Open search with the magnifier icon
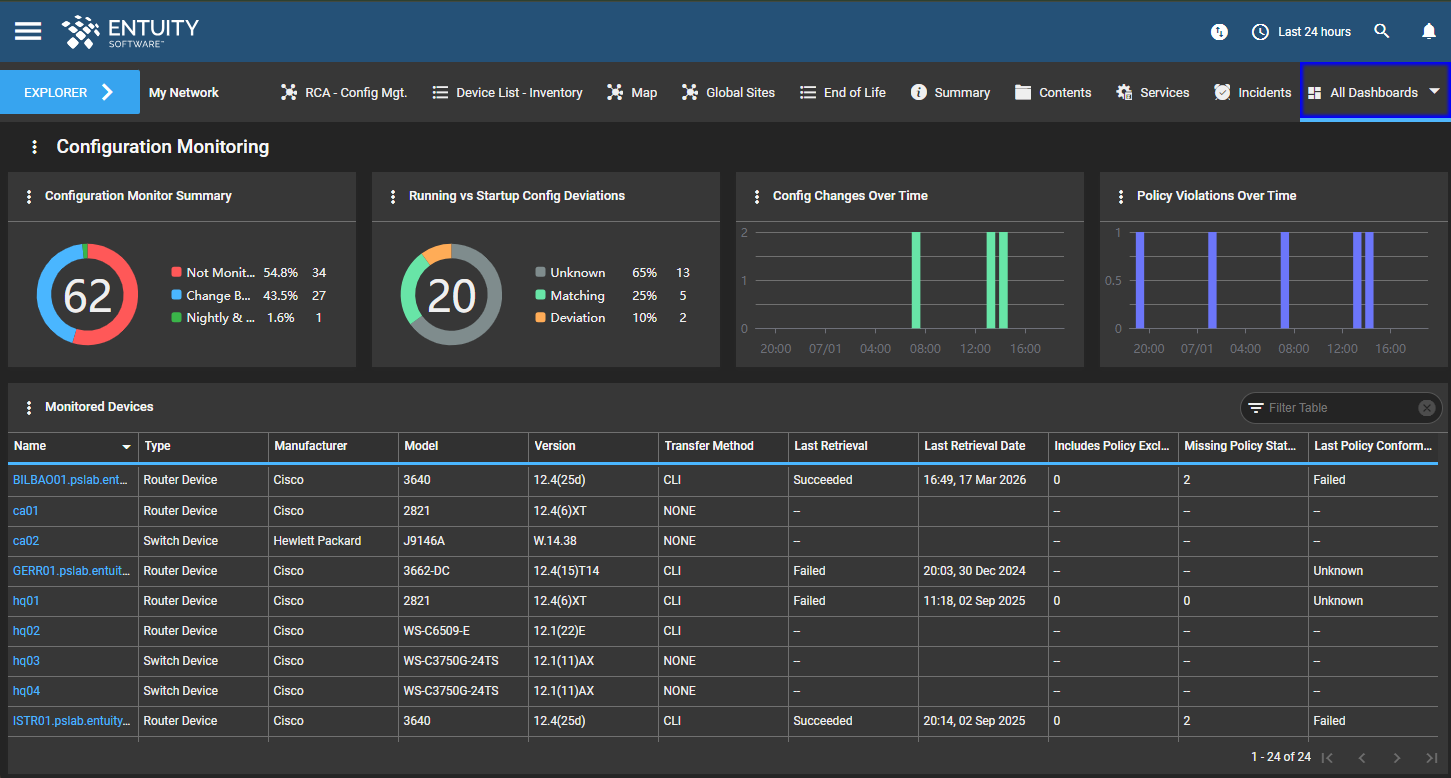Image resolution: width=1451 pixels, height=778 pixels. pos(1382,31)
